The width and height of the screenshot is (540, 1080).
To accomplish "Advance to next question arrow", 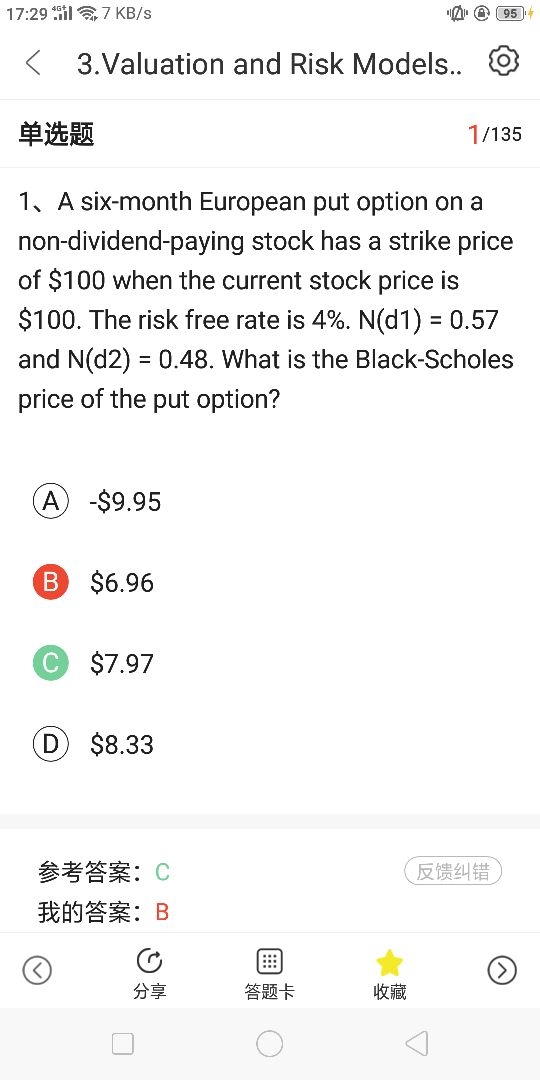I will point(502,970).
